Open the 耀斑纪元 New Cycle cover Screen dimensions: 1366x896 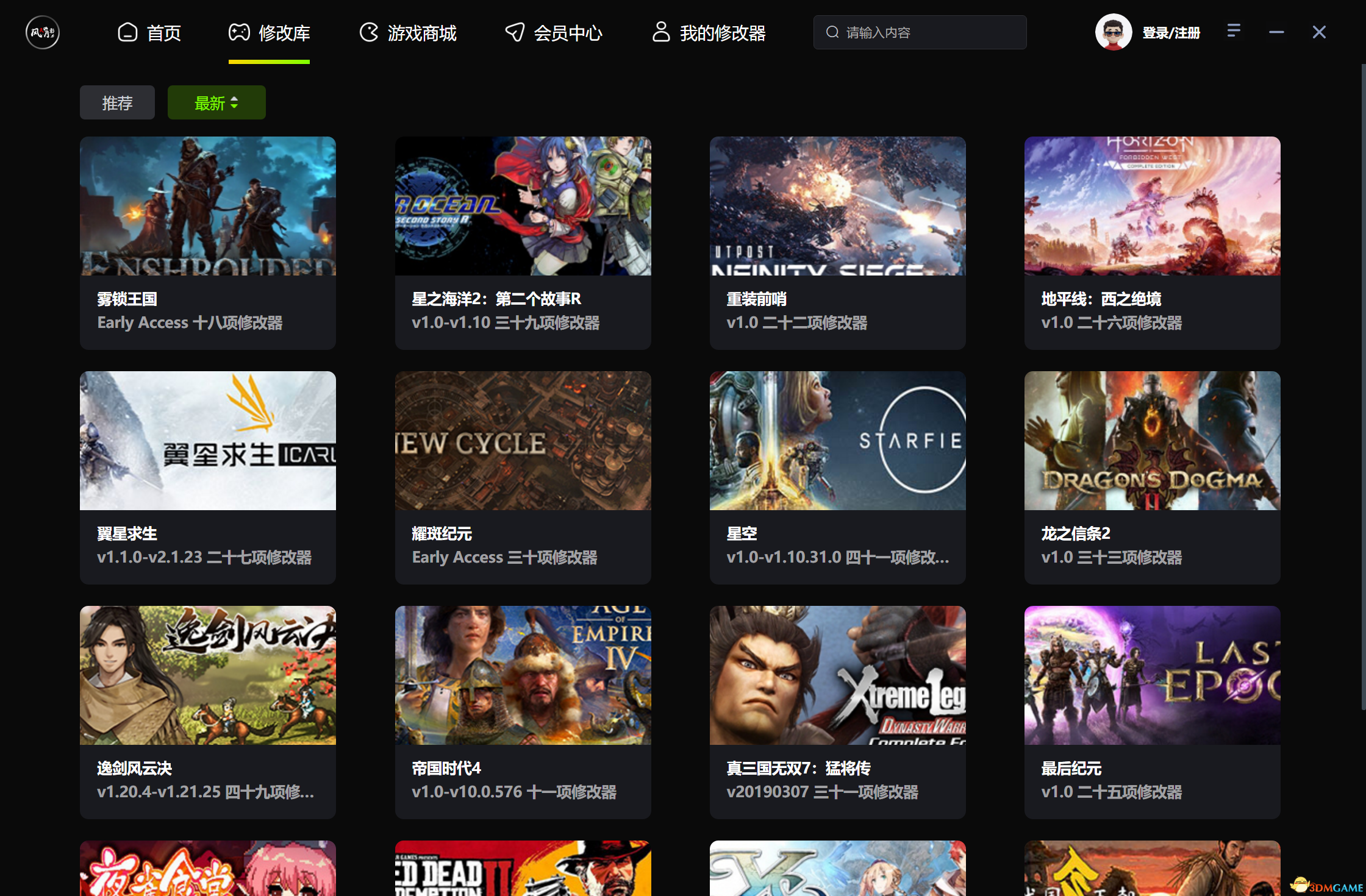pos(523,441)
